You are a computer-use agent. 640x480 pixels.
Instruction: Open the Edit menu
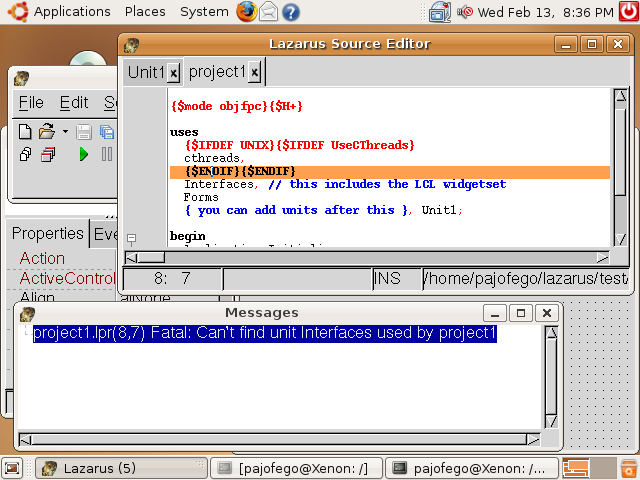pos(74,103)
